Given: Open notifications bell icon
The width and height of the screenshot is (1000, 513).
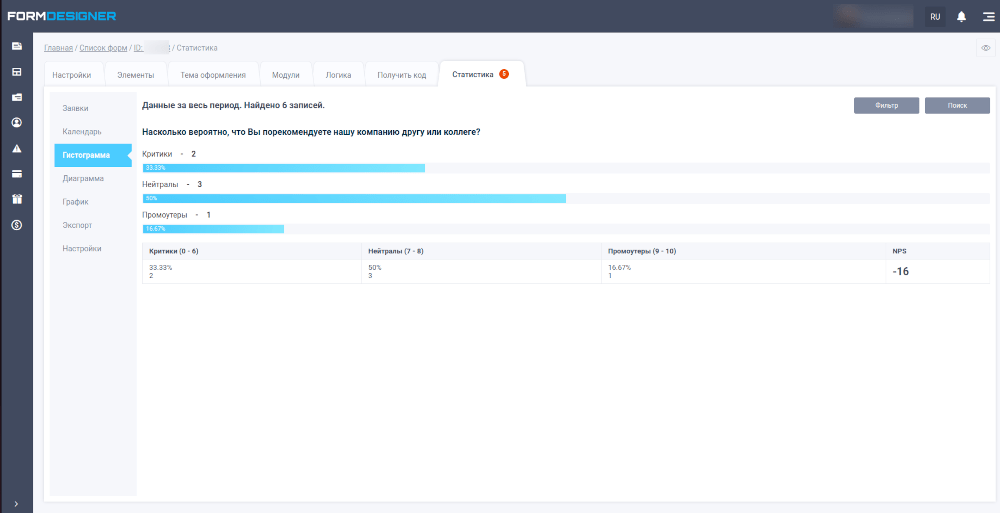Looking at the screenshot, I should [x=961, y=17].
